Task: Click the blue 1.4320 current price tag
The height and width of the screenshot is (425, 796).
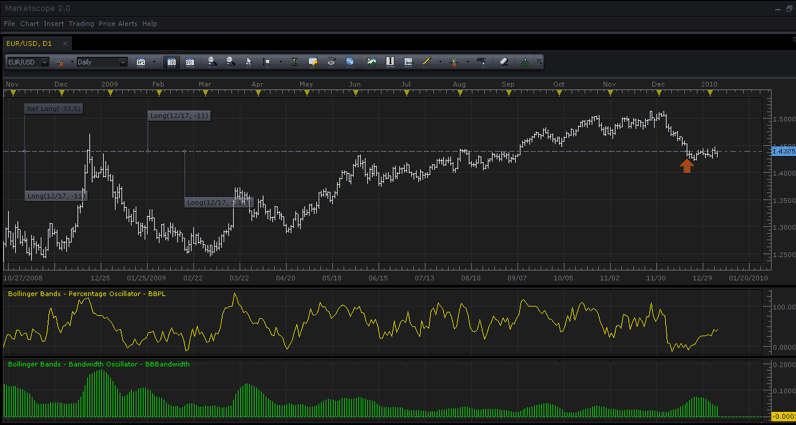Action: [x=782, y=151]
